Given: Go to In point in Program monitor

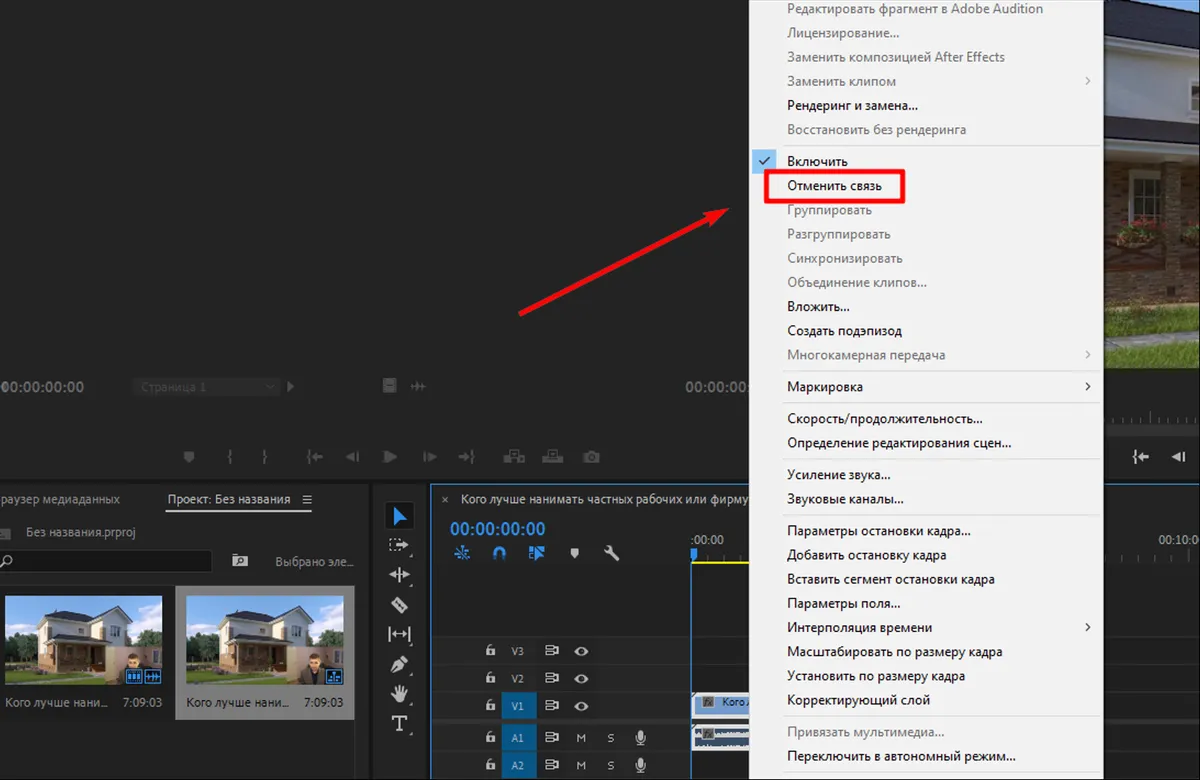Looking at the screenshot, I should (1141, 456).
